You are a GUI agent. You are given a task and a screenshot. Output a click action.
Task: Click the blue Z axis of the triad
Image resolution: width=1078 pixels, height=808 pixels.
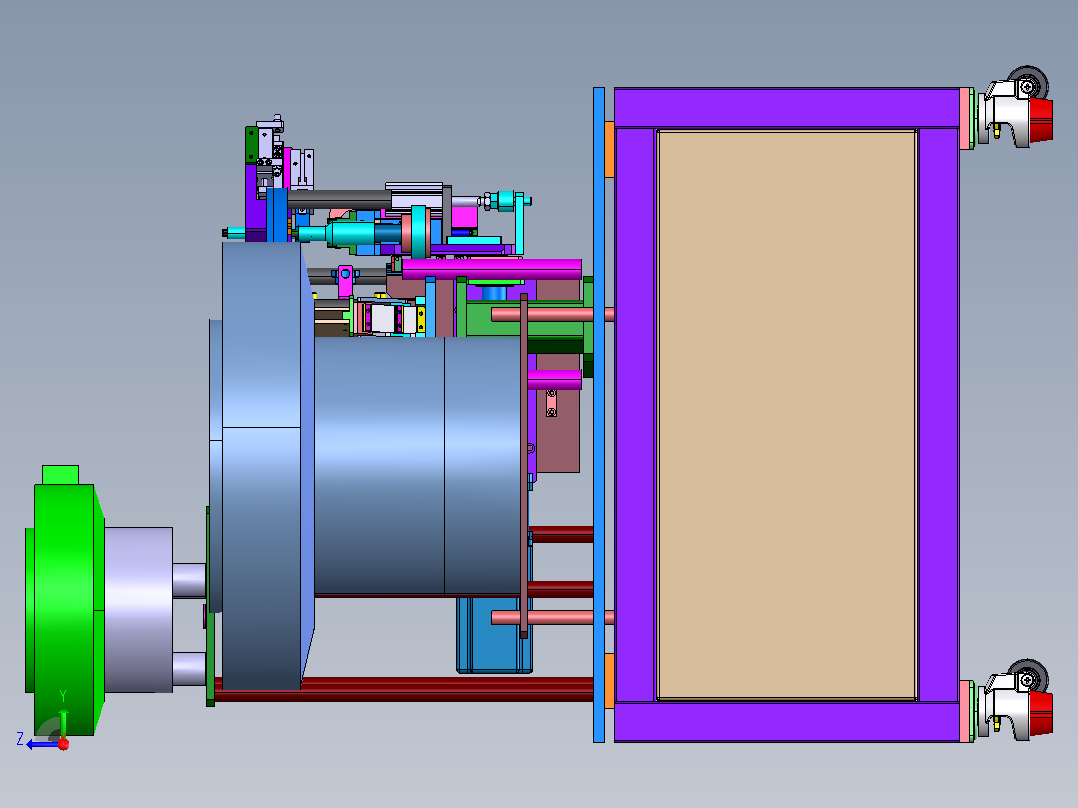[43, 744]
